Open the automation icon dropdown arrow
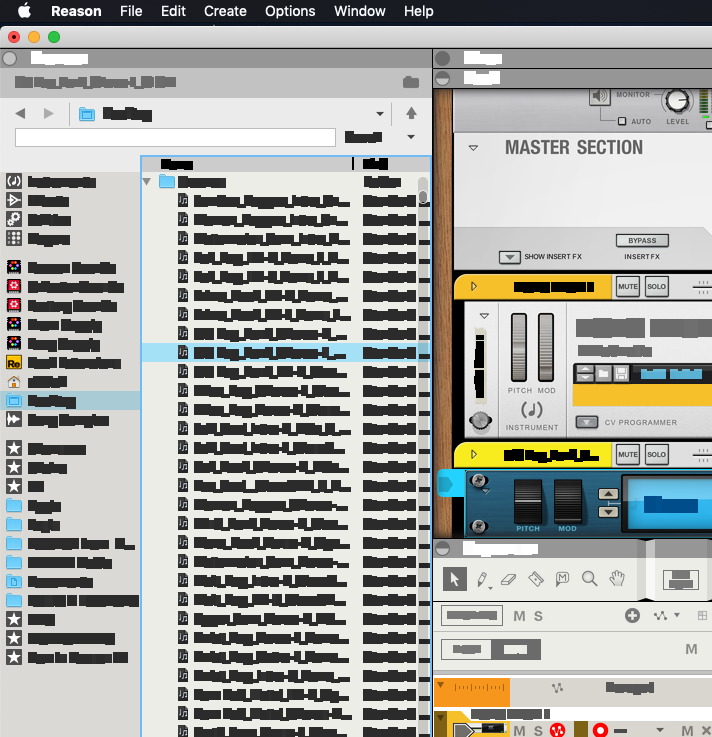Viewport: 712px width, 737px height. coord(677,615)
